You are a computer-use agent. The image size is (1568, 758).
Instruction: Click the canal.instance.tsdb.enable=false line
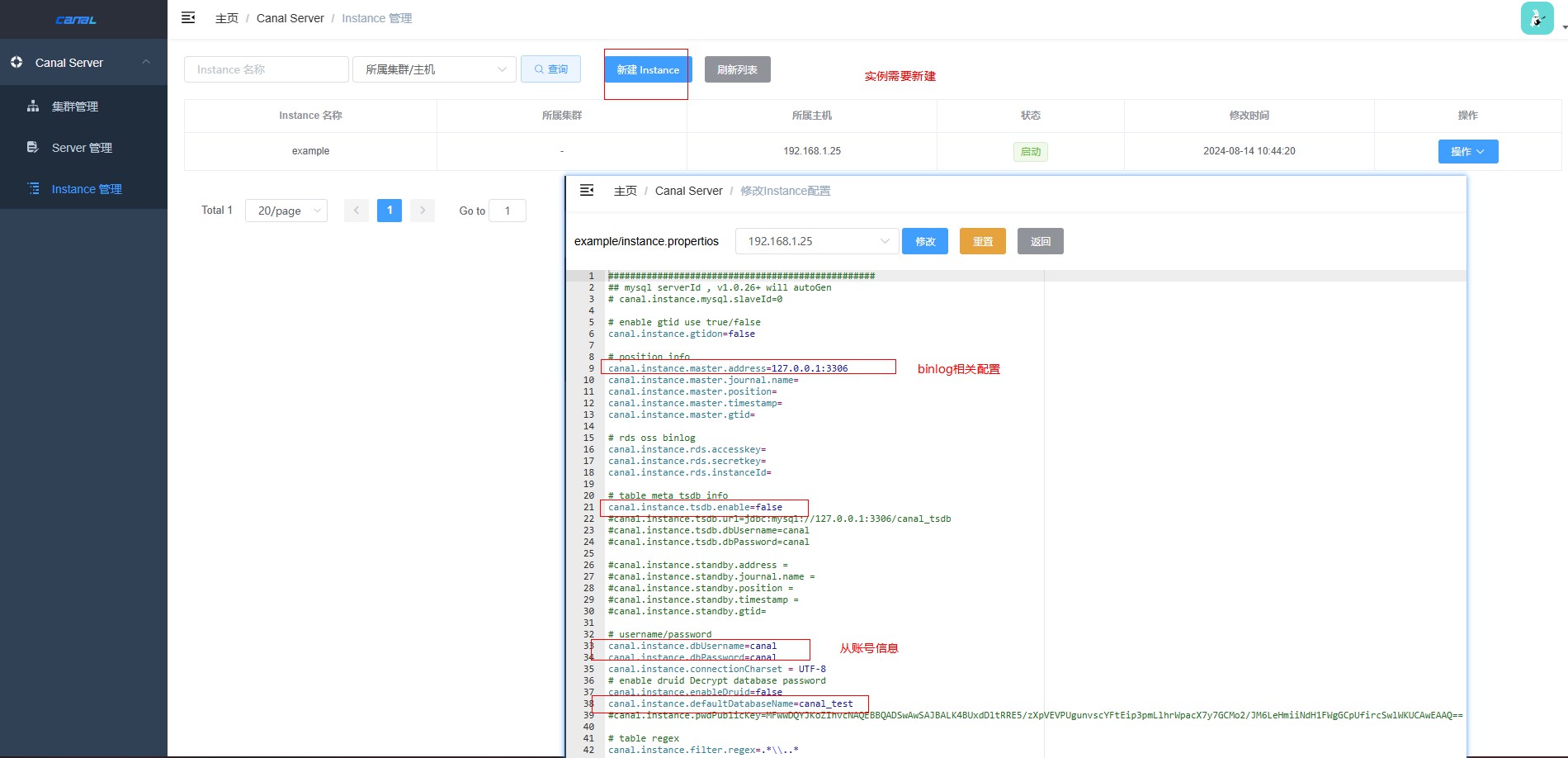[x=695, y=507]
